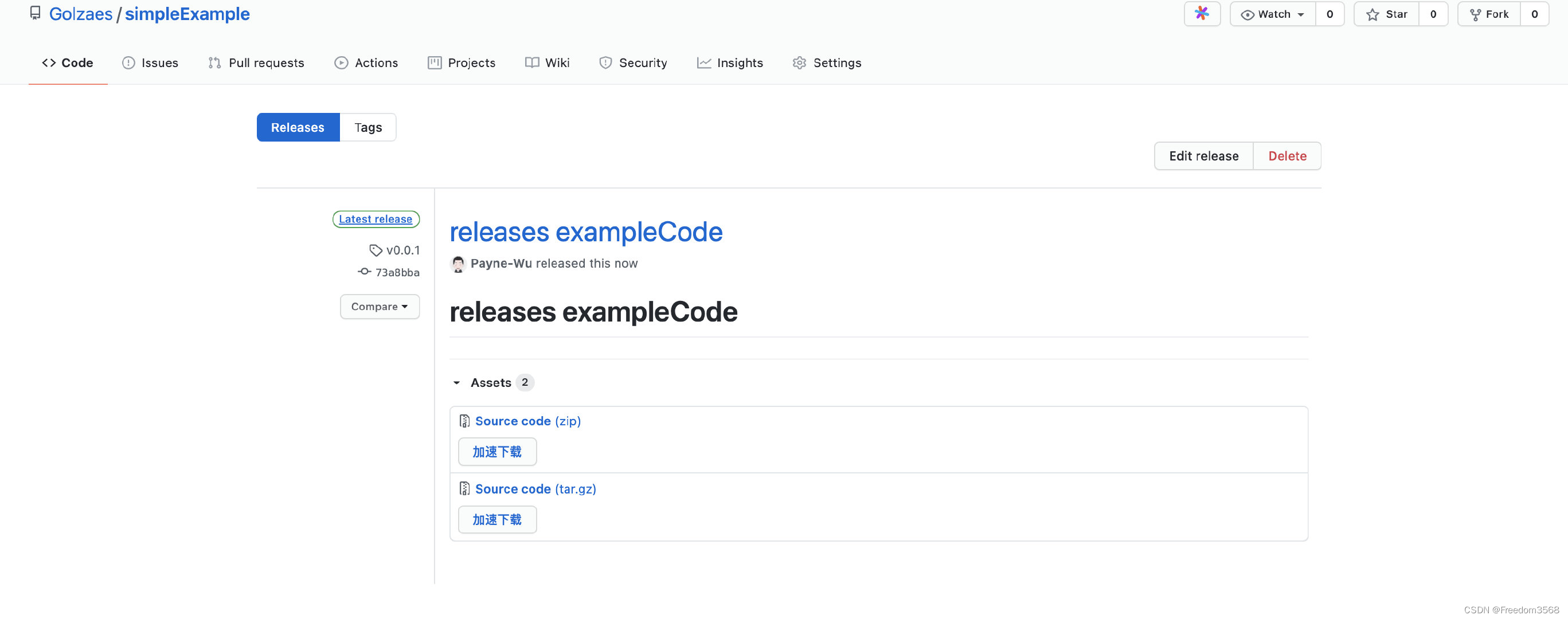
Task: Click the file icon for Source code (tar.gz)
Action: [464, 489]
